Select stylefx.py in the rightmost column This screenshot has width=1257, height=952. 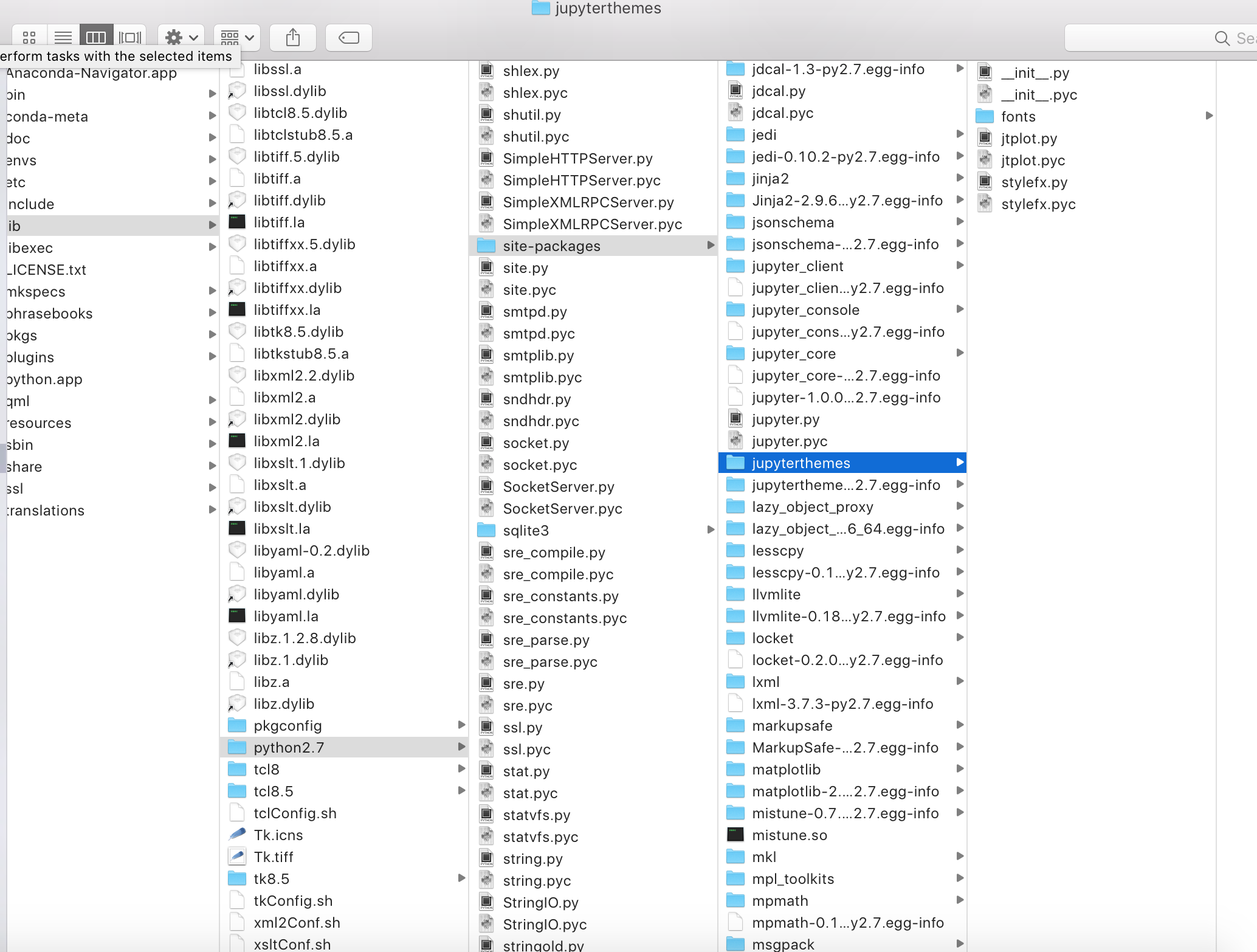pyautogui.click(x=1033, y=182)
